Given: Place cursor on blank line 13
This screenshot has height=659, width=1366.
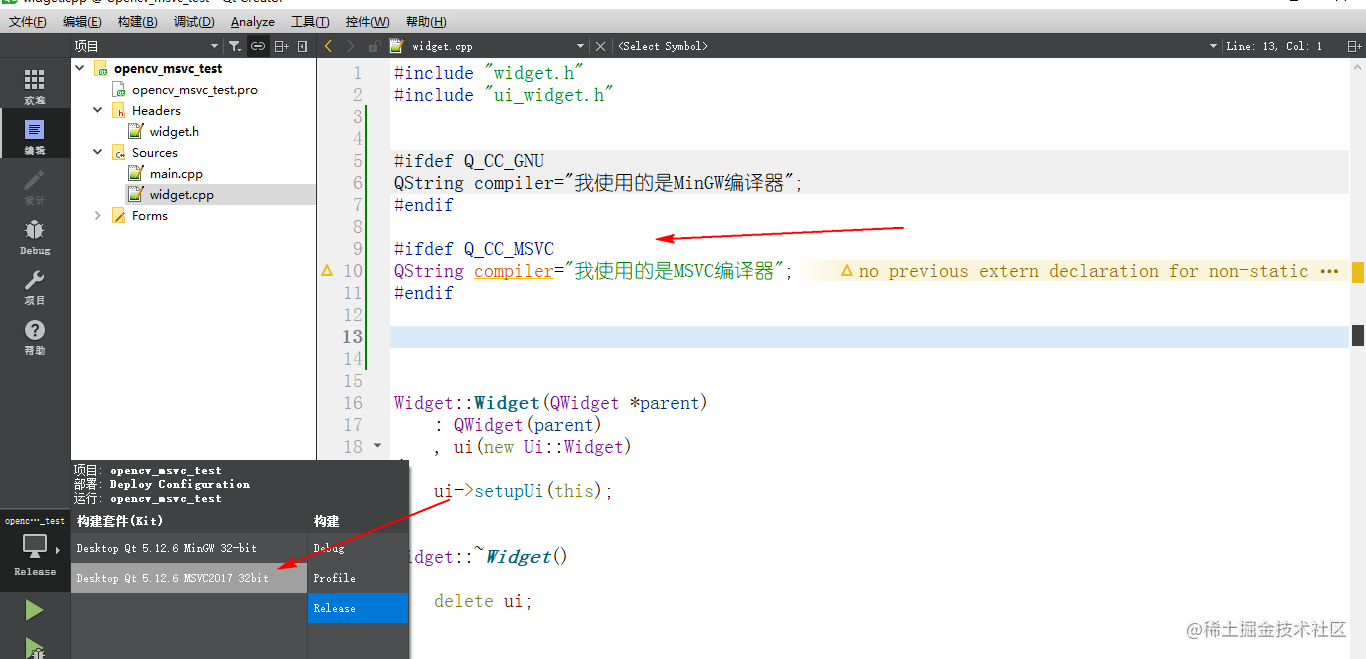Looking at the screenshot, I should tap(868, 337).
